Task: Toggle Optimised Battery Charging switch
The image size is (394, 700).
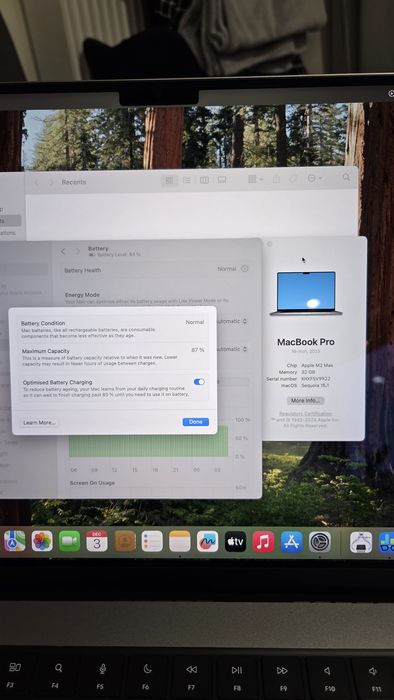Action: pyautogui.click(x=199, y=382)
